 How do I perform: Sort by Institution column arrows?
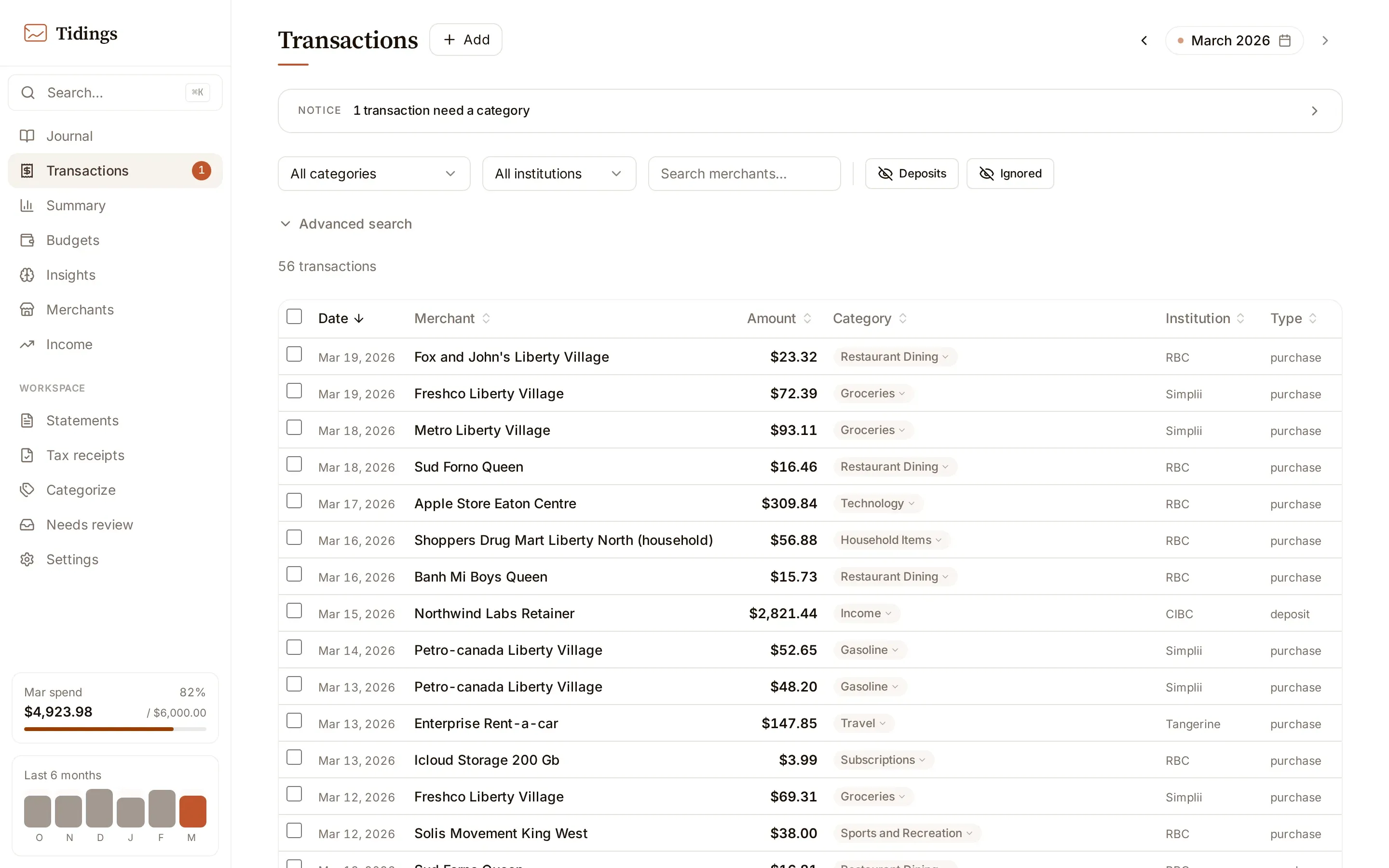pyautogui.click(x=1240, y=318)
